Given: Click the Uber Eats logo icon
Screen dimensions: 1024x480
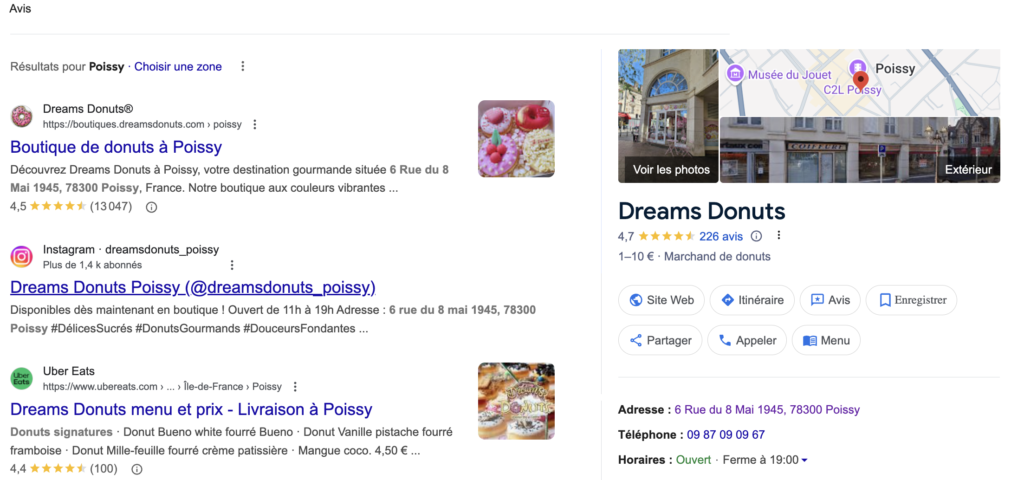Looking at the screenshot, I should tap(21, 378).
